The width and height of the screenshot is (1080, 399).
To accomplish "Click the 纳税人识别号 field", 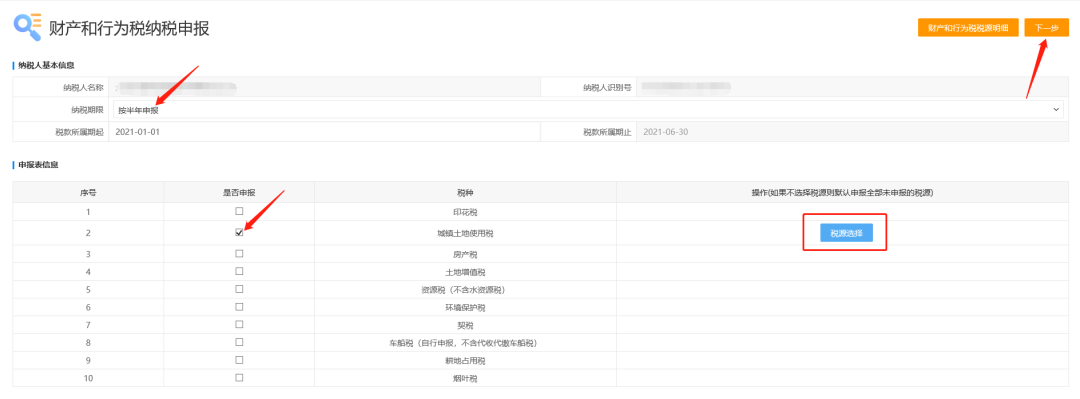I will coord(853,88).
